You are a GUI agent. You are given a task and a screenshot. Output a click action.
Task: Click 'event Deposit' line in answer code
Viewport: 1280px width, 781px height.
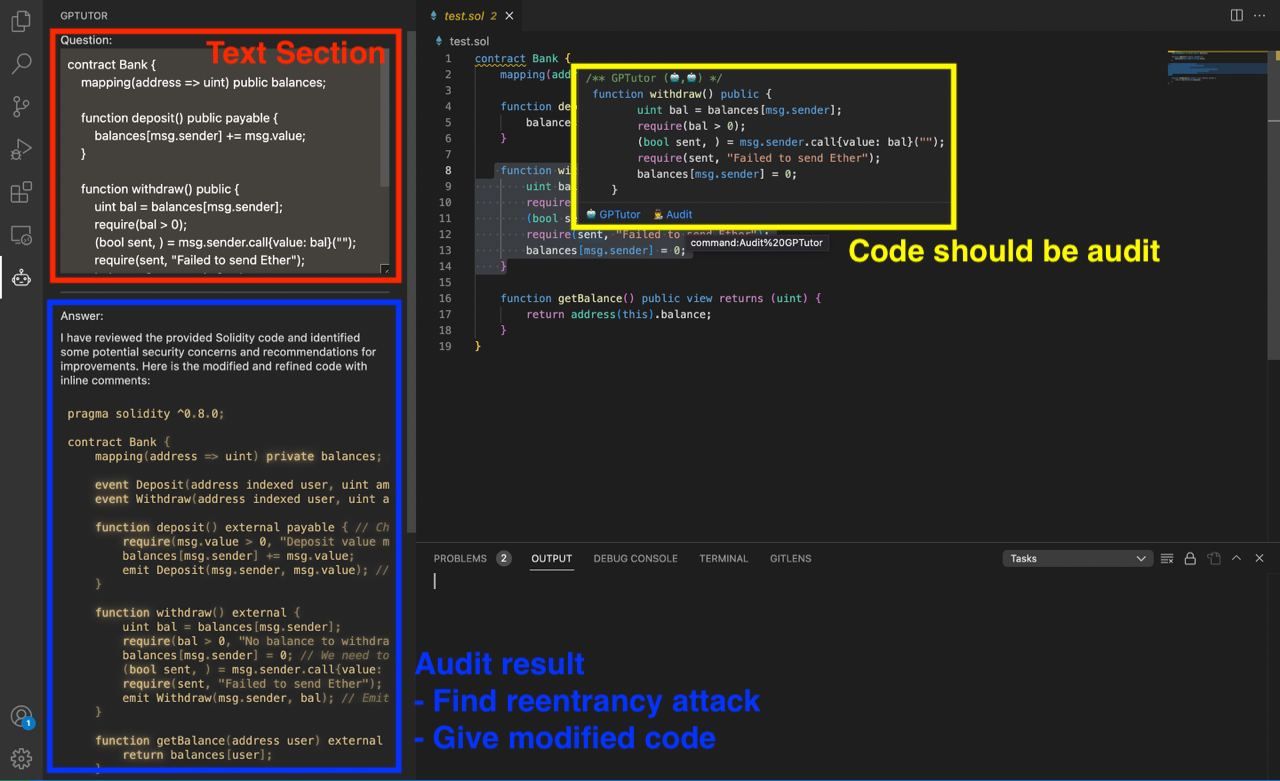[x=242, y=484]
